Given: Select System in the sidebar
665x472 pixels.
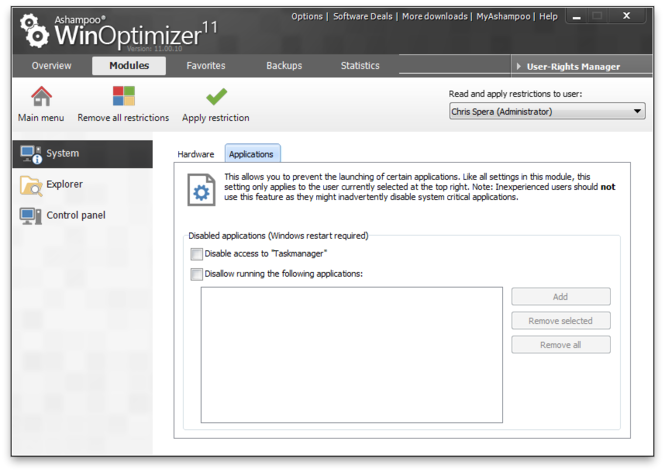Looking at the screenshot, I should 83,154.
